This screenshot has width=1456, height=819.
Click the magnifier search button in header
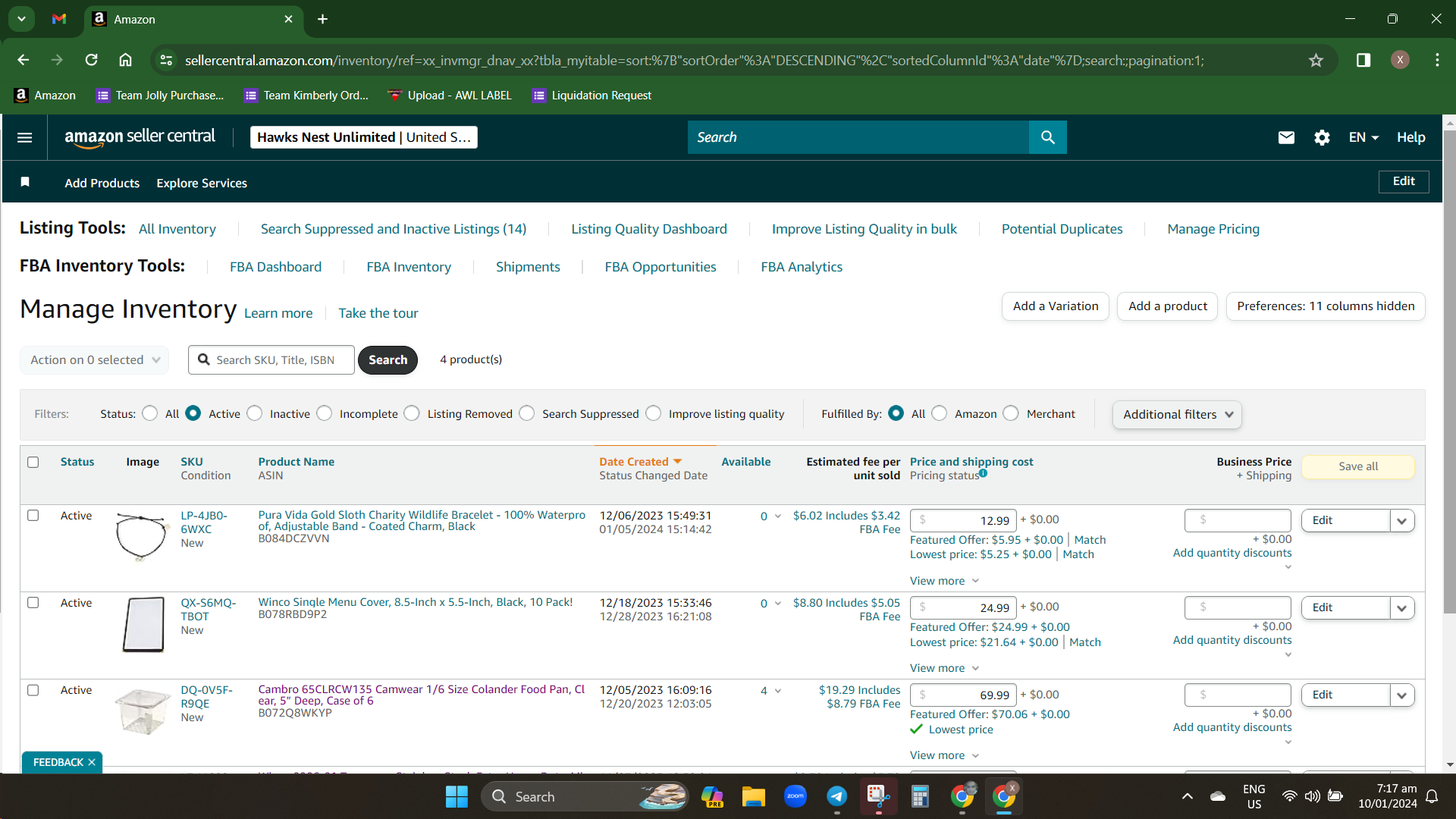(1047, 137)
